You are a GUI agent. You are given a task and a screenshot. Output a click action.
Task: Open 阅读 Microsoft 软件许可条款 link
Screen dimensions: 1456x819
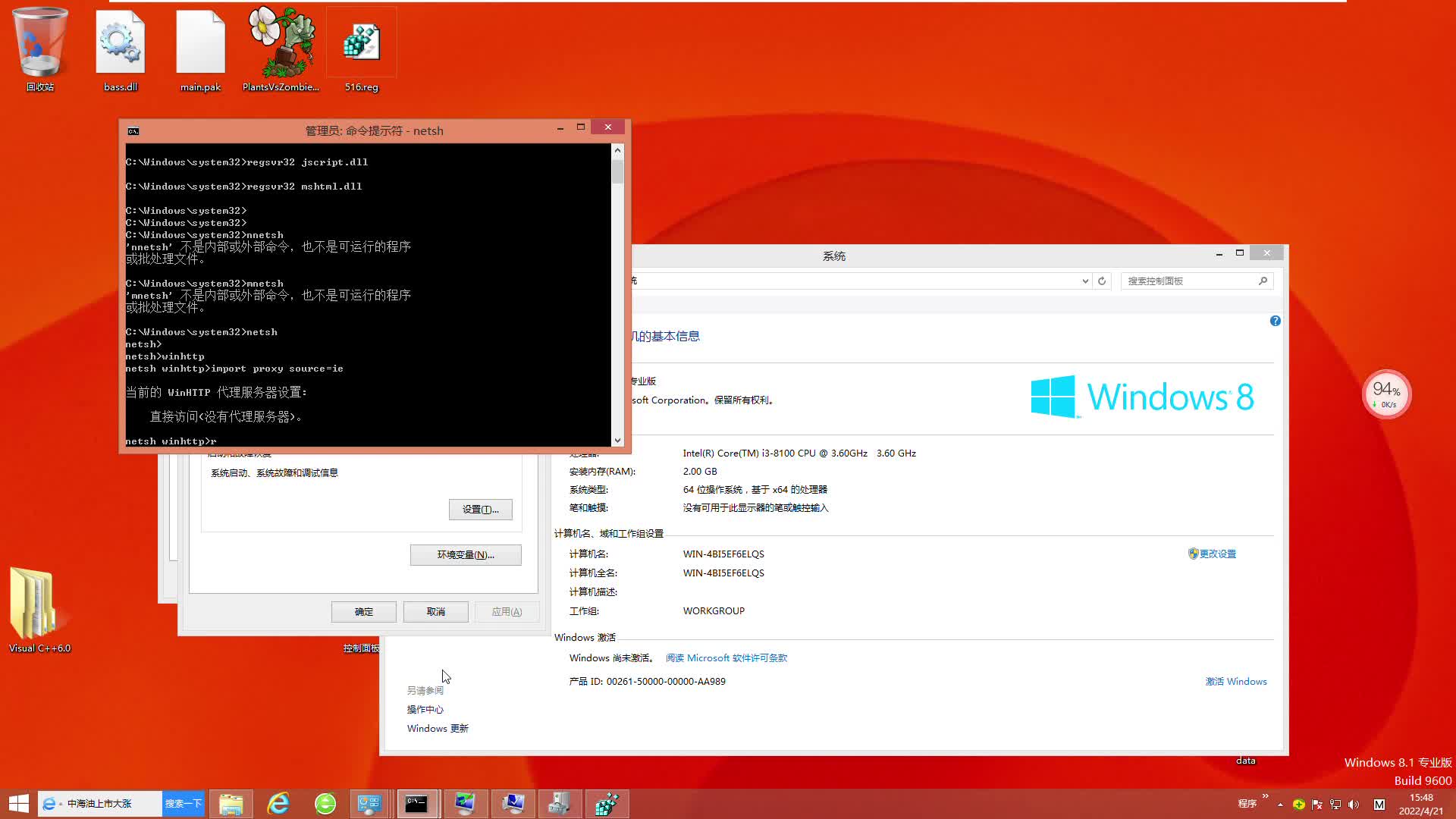(x=726, y=658)
